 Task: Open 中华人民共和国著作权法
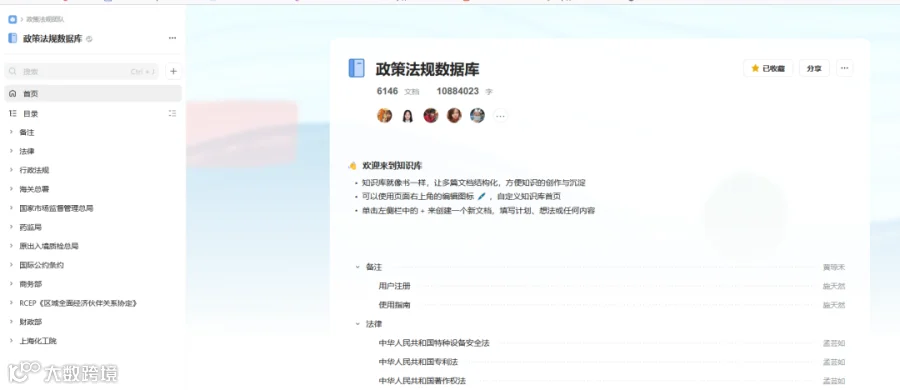pyautogui.click(x=422, y=381)
